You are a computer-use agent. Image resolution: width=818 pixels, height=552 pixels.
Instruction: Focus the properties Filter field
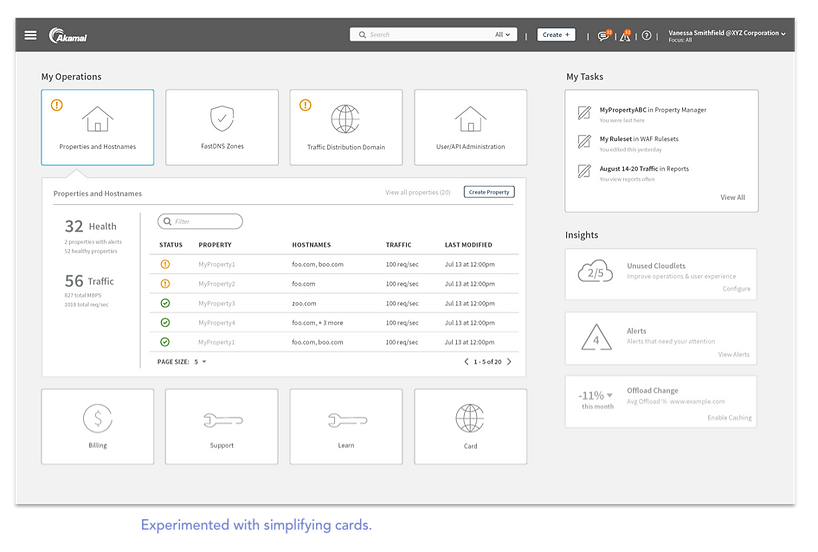click(x=200, y=221)
